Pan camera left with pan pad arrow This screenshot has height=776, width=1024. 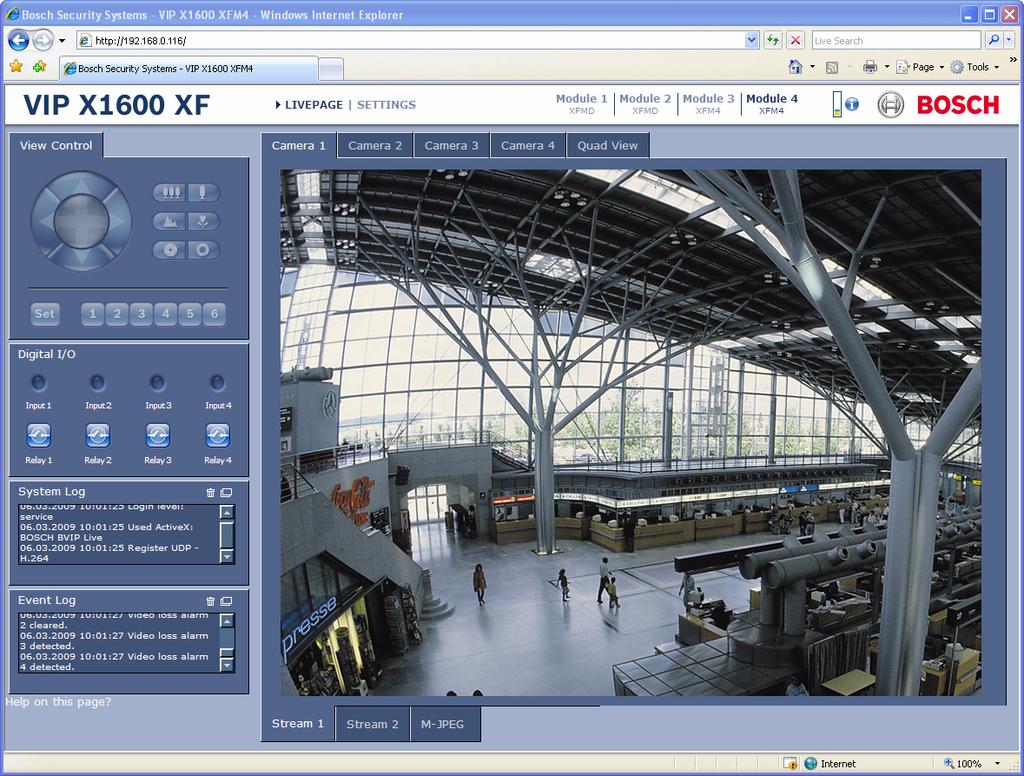pyautogui.click(x=44, y=221)
